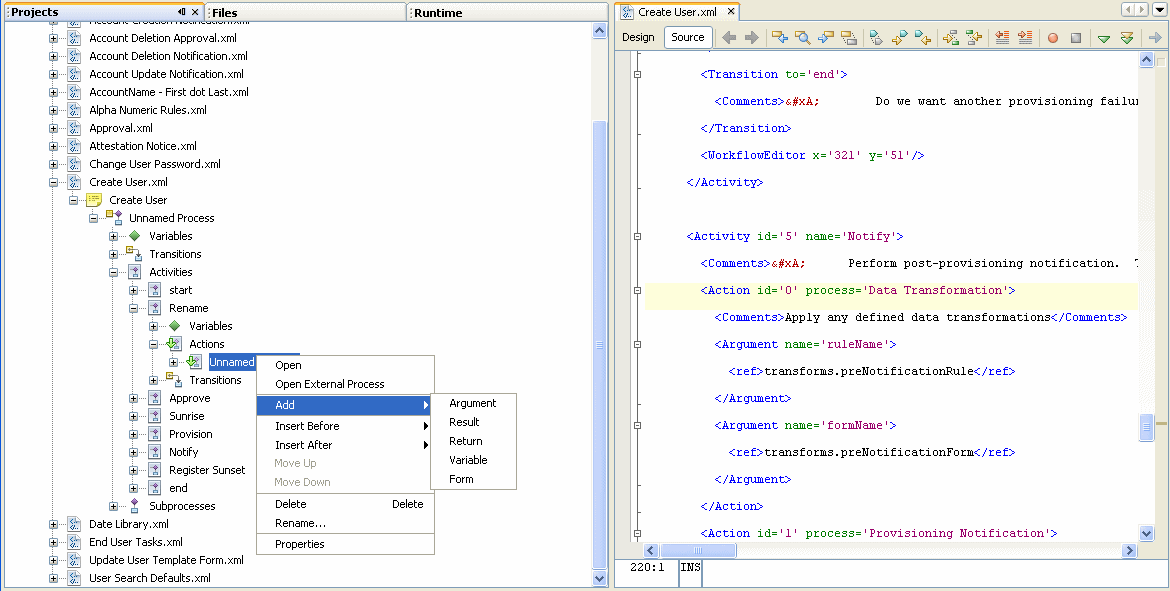Expand the Approval.xml file node
This screenshot has height=591, width=1170.
tap(54, 128)
